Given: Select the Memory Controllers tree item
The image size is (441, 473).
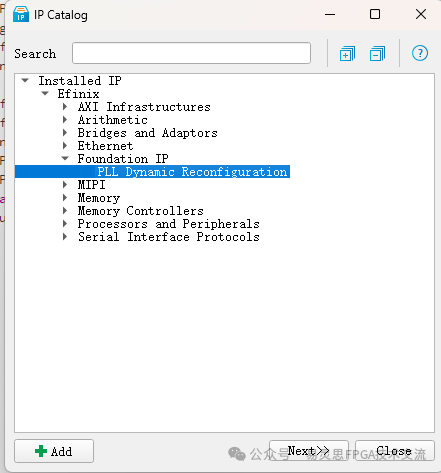Looking at the screenshot, I should 140,211.
